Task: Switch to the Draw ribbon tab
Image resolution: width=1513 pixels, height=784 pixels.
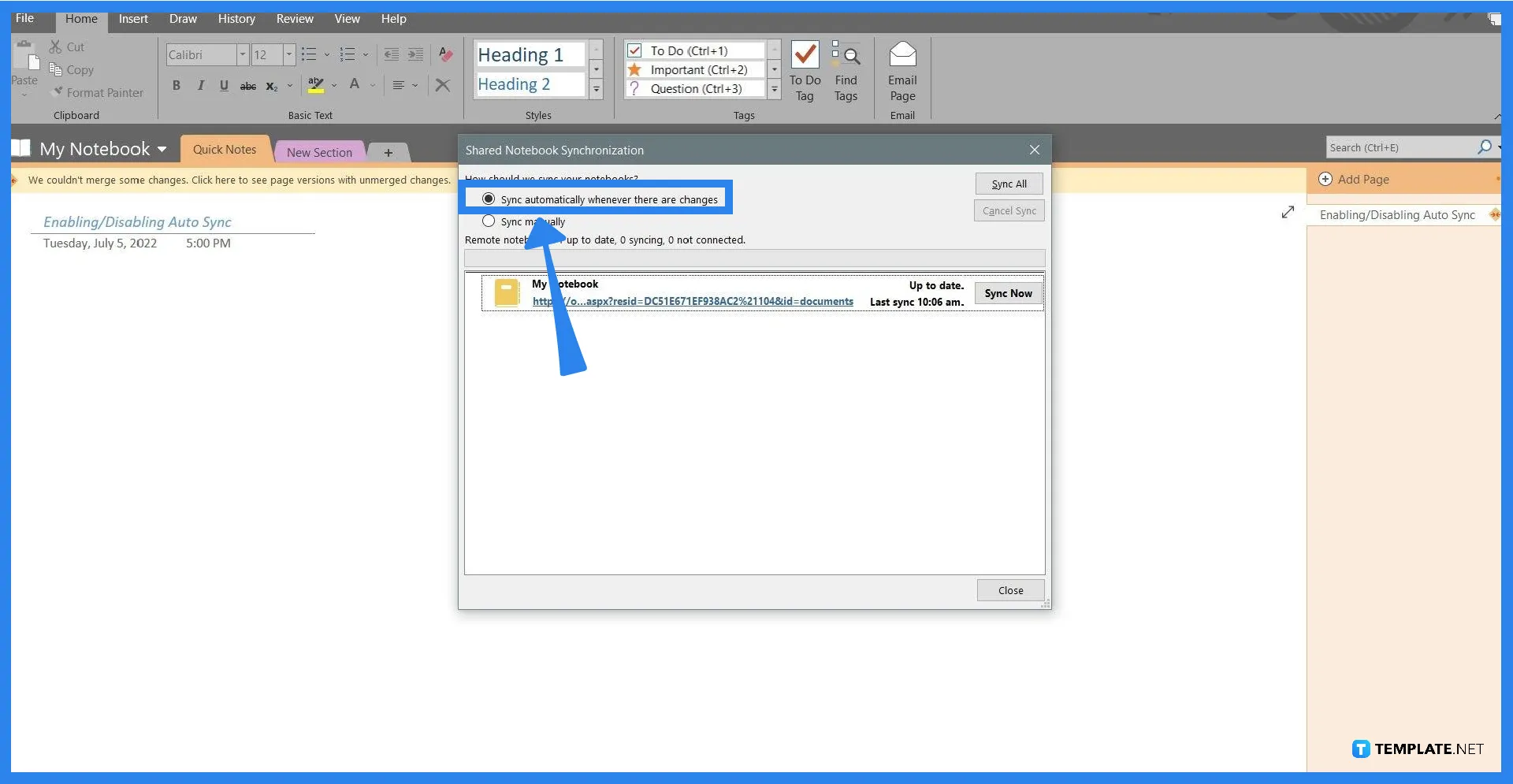Action: pos(182,18)
